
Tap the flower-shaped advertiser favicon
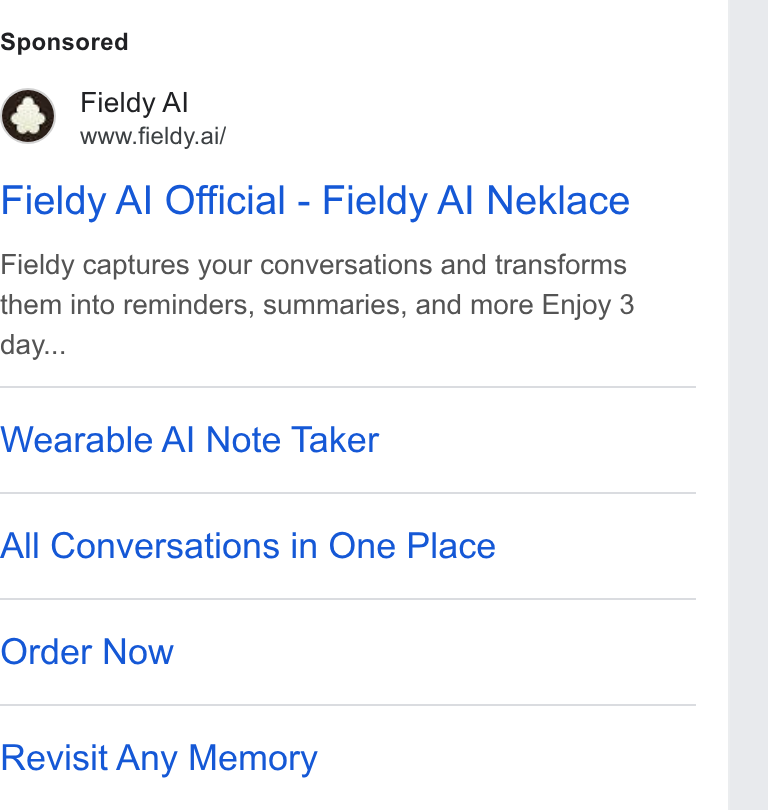point(28,116)
